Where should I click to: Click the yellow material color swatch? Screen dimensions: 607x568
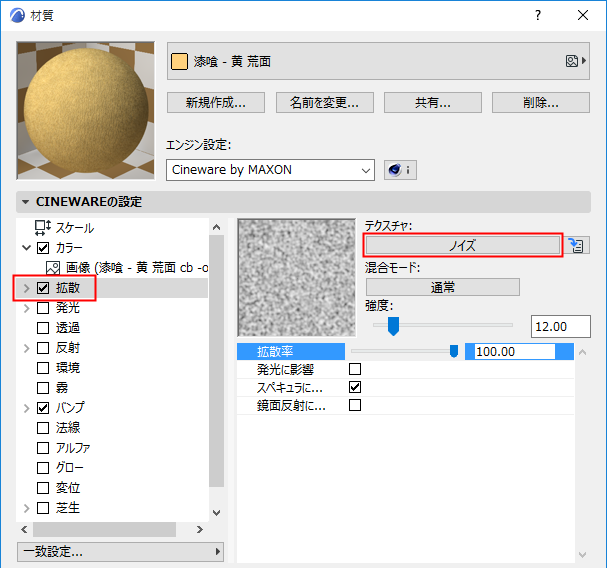179,61
